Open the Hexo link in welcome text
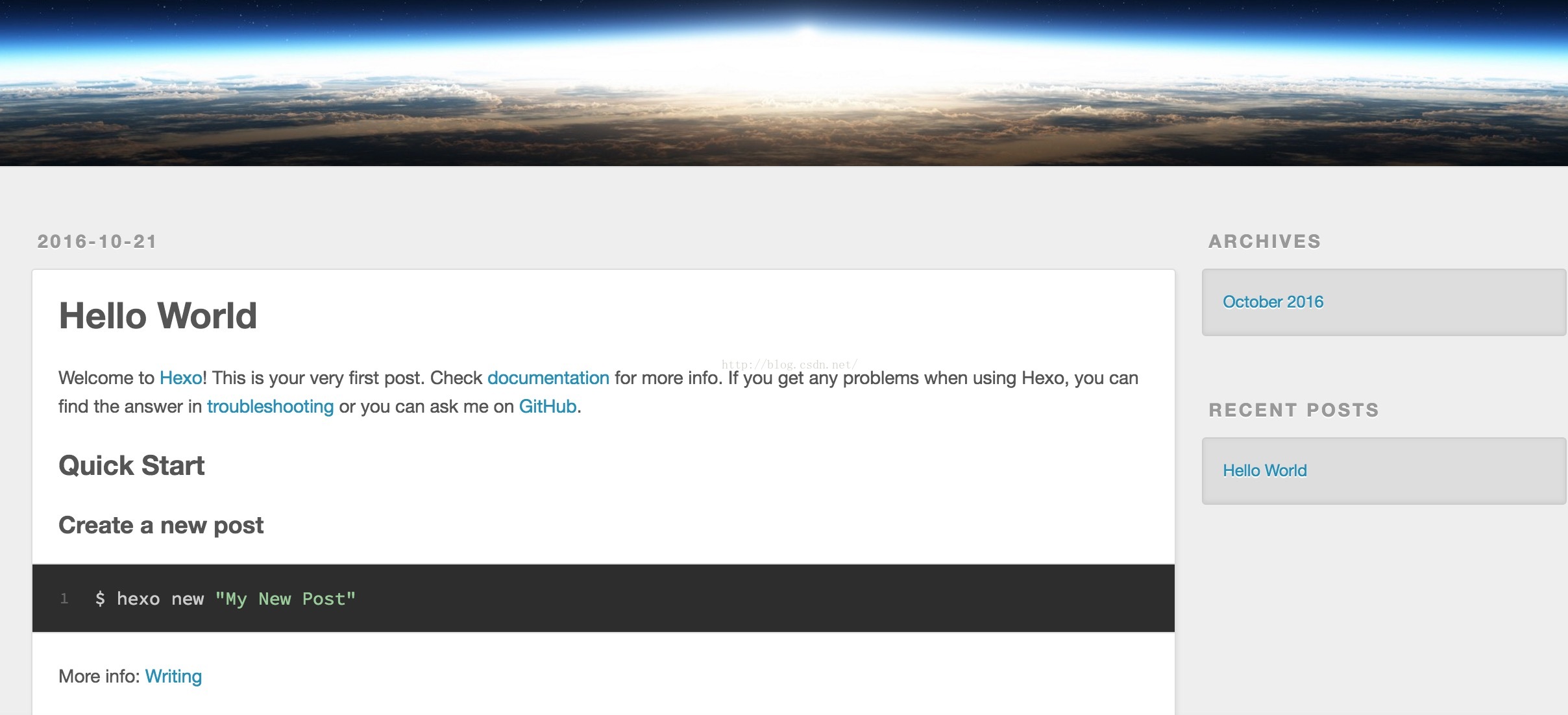The width and height of the screenshot is (1568, 715). coord(180,378)
